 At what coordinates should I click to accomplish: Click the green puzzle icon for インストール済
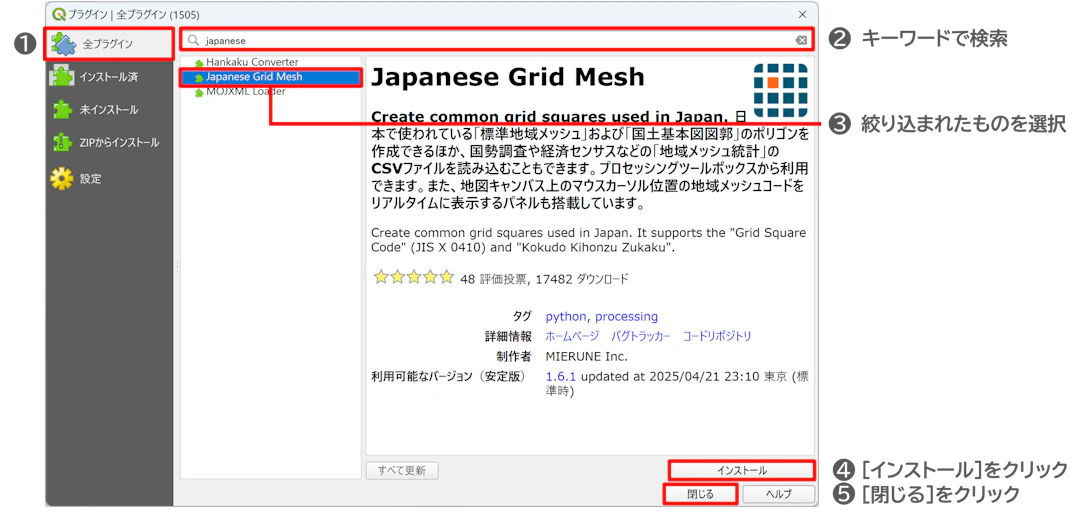pyautogui.click(x=62, y=76)
